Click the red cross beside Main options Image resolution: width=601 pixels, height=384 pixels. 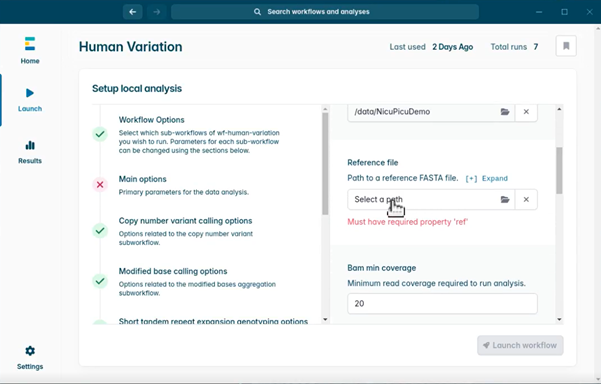coord(100,185)
